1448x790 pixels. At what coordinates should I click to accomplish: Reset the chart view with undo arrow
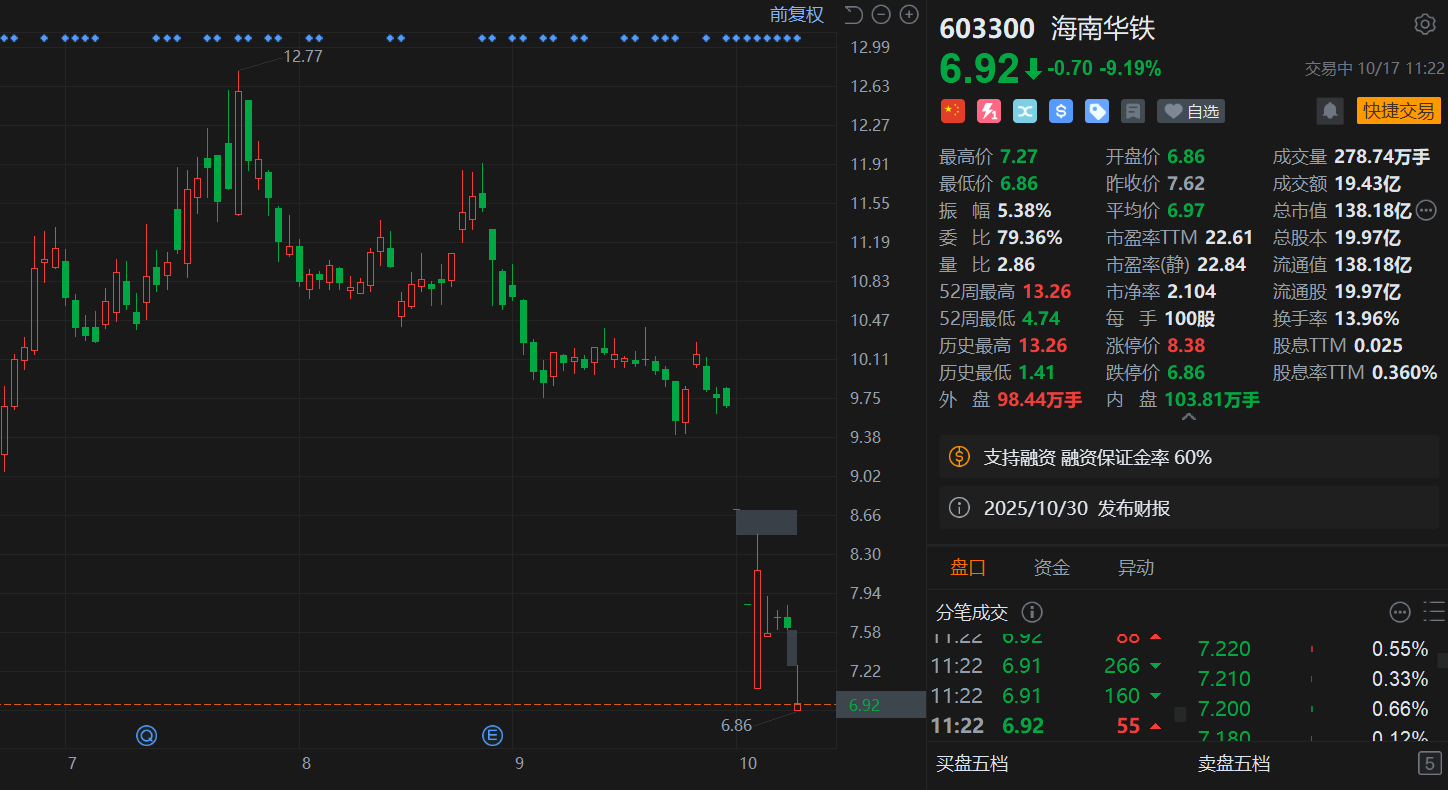pyautogui.click(x=853, y=14)
